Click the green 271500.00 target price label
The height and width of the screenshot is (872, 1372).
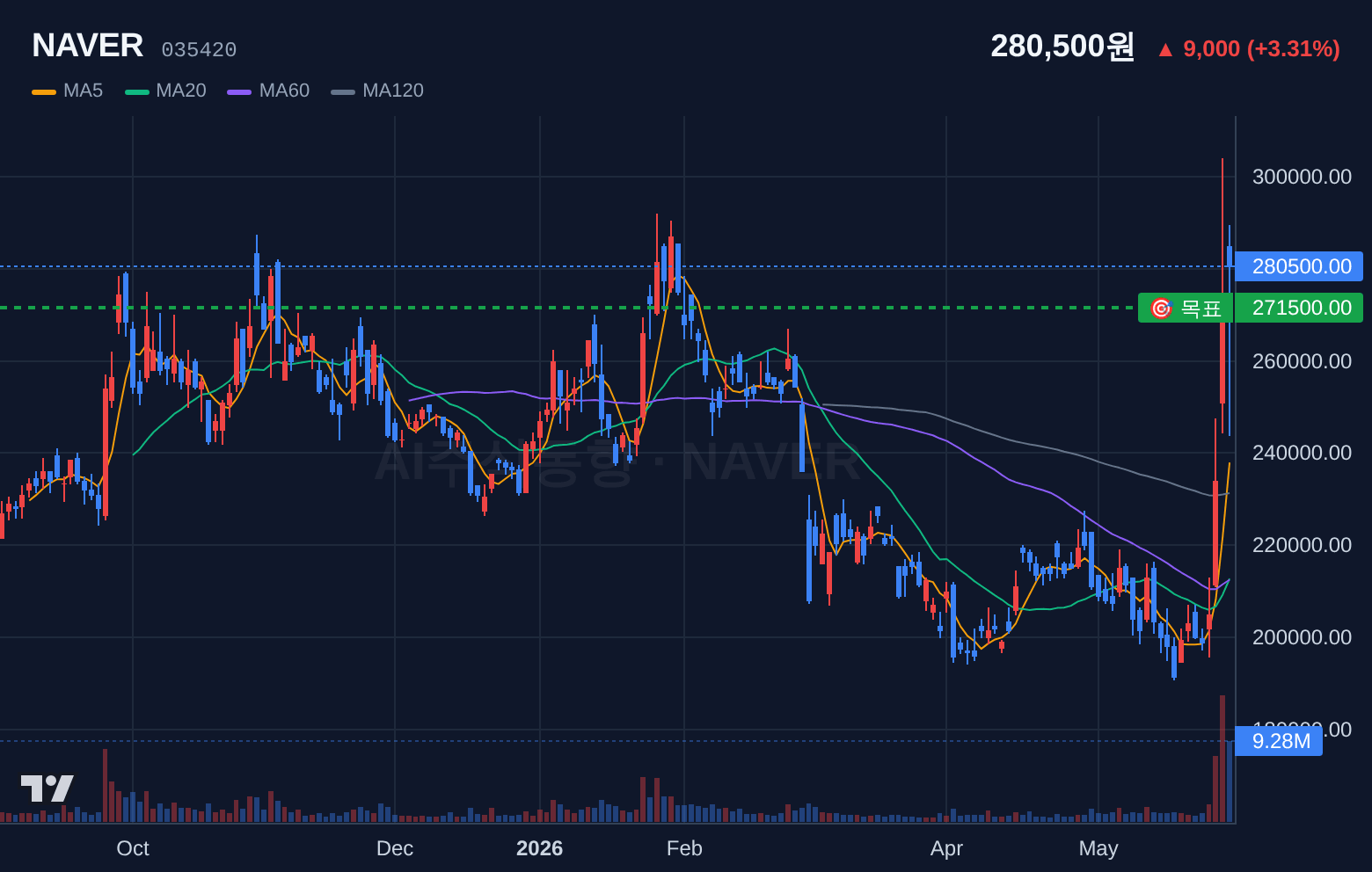click(1299, 308)
